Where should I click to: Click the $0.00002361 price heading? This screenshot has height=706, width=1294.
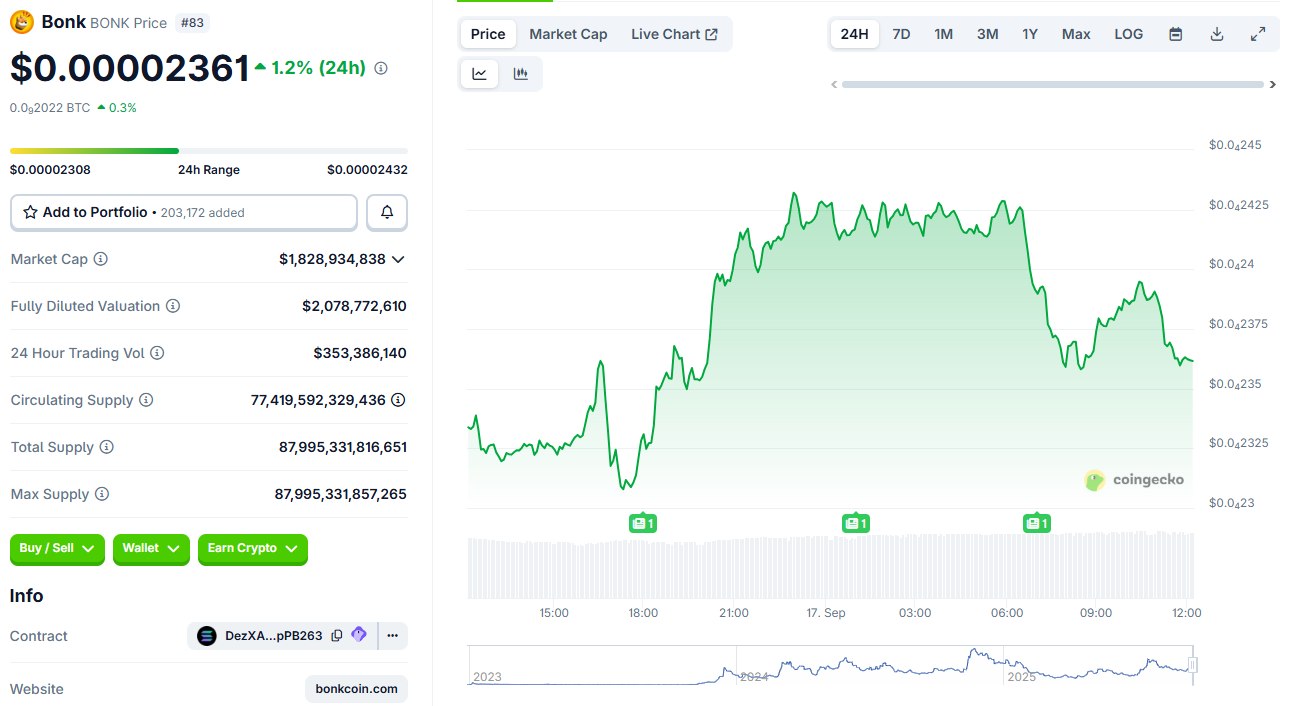coord(130,68)
